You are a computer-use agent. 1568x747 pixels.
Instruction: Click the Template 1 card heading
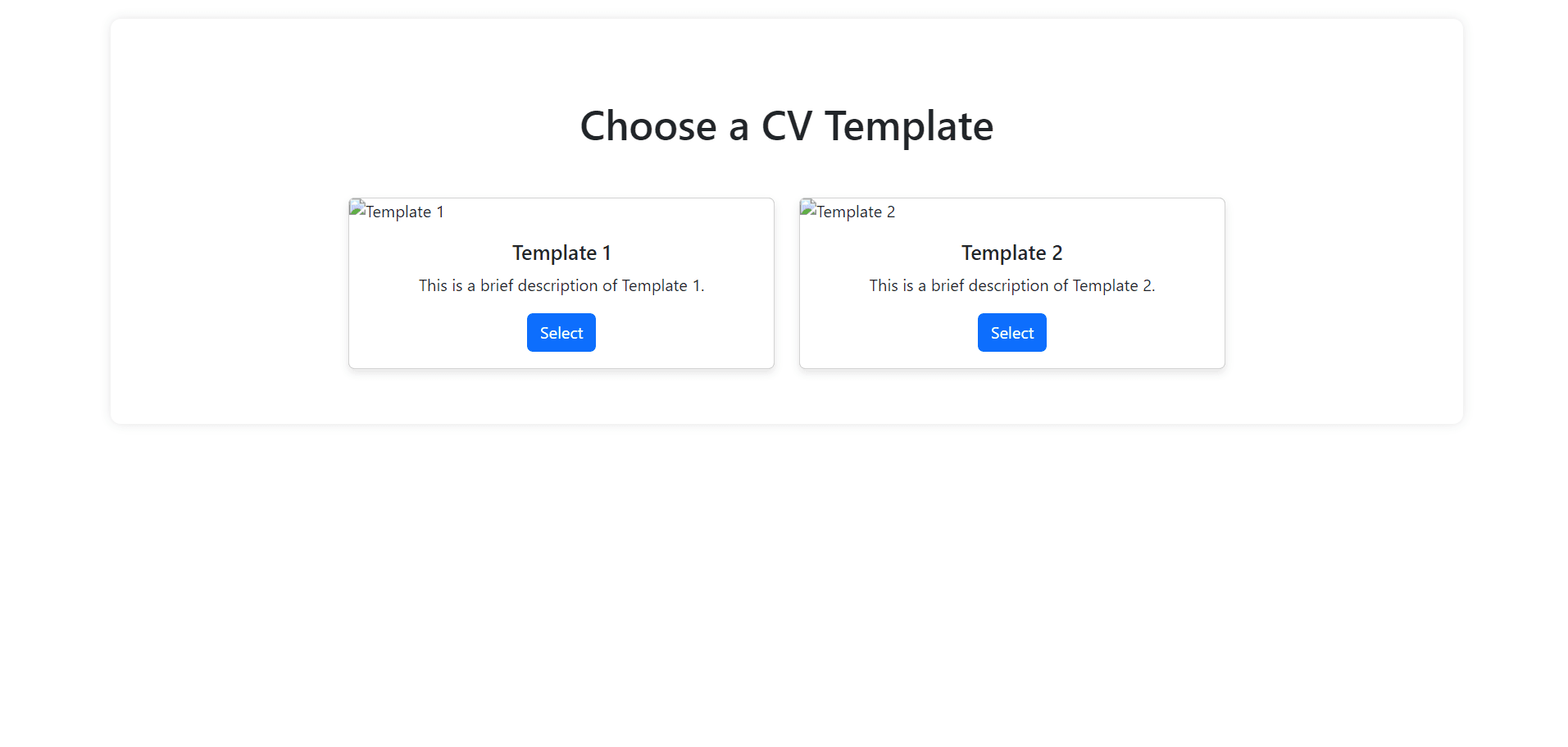click(x=561, y=253)
